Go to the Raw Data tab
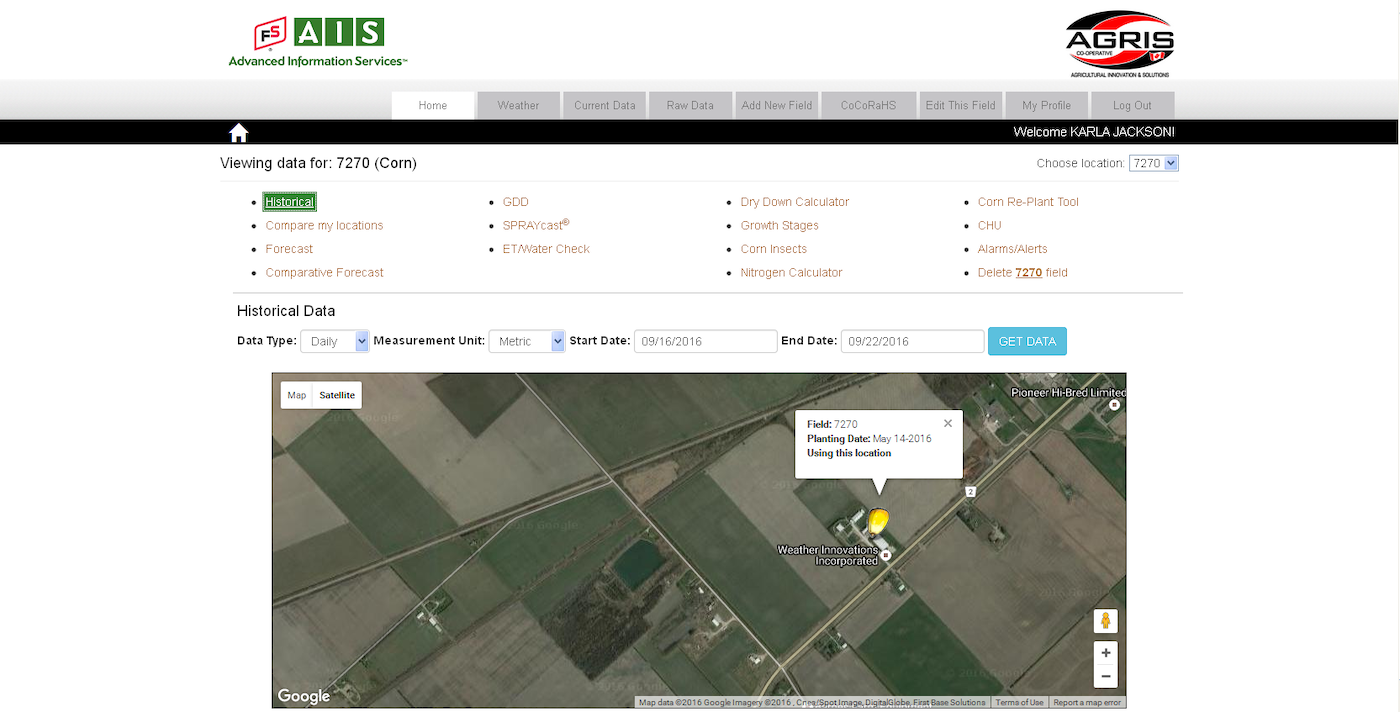The image size is (1400, 712). pyautogui.click(x=690, y=105)
